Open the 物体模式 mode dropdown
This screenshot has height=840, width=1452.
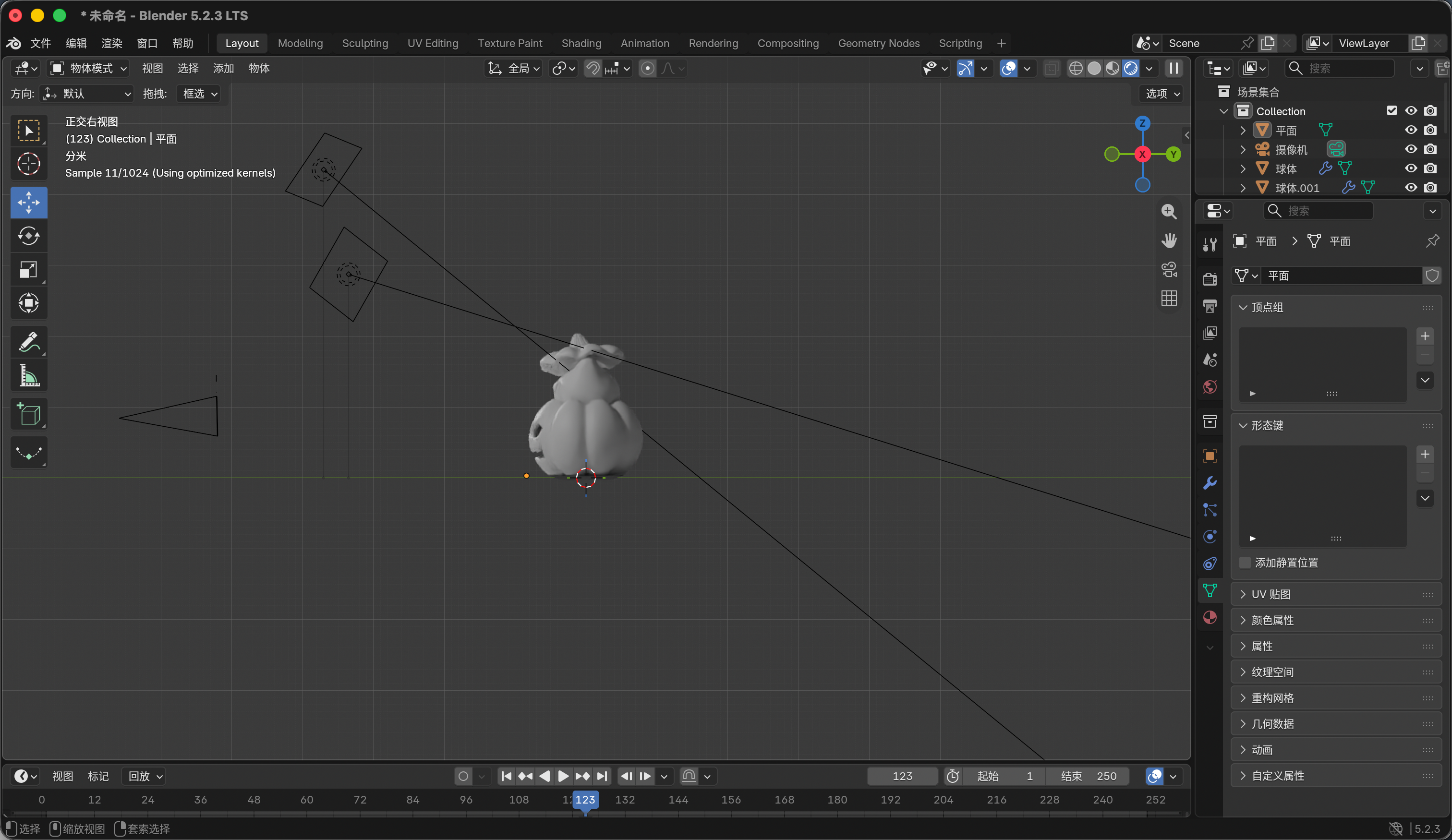(x=88, y=69)
